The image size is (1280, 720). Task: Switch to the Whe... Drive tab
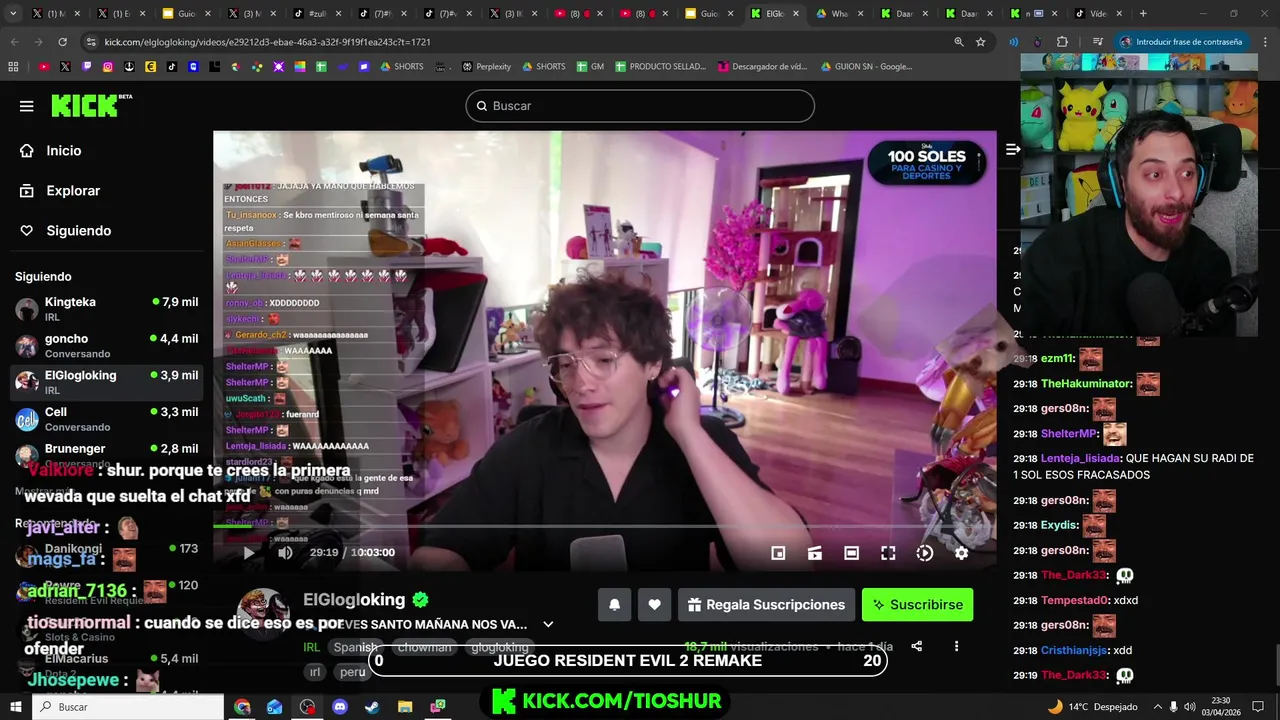(838, 13)
